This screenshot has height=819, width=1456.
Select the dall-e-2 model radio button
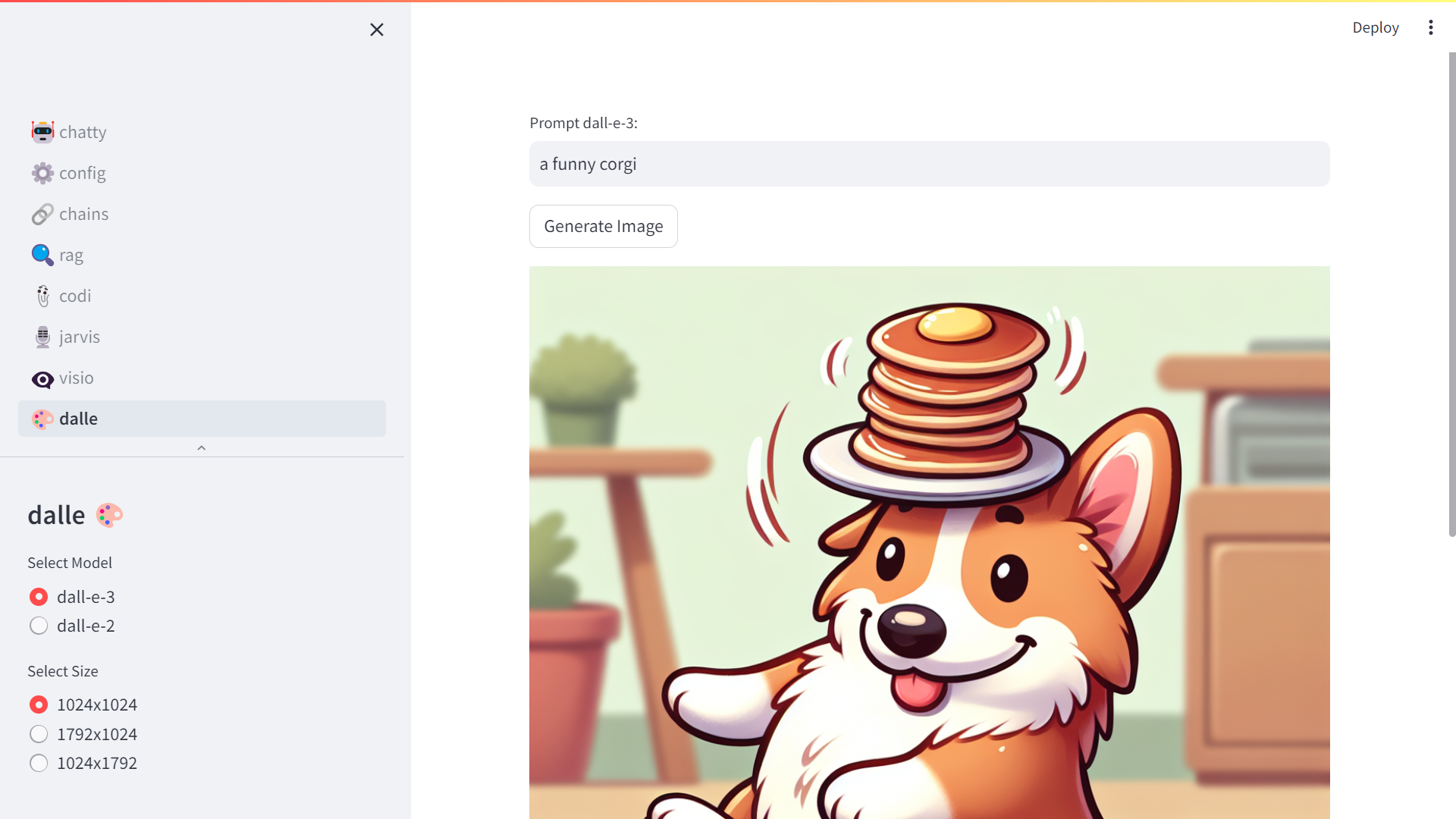(x=39, y=626)
